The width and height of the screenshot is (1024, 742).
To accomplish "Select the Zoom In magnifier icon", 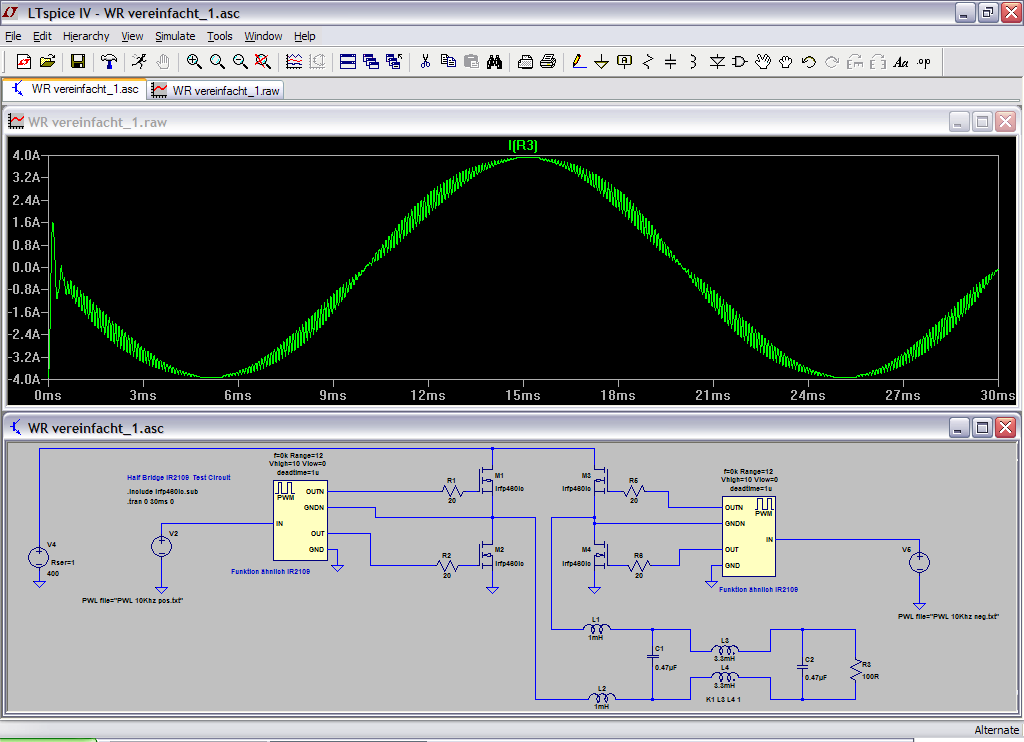I will tap(194, 61).
